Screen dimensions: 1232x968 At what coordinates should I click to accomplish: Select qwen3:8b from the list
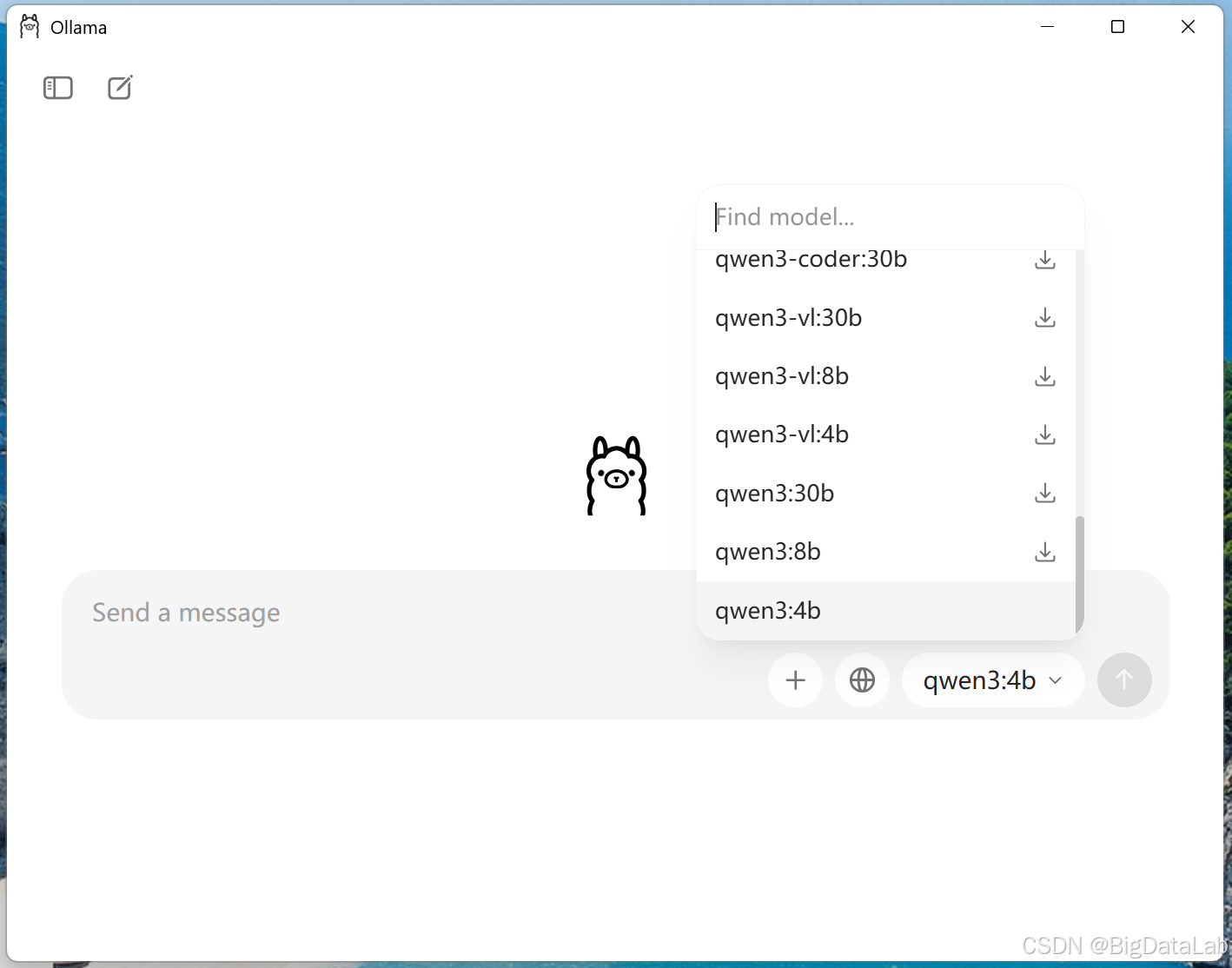pos(886,552)
